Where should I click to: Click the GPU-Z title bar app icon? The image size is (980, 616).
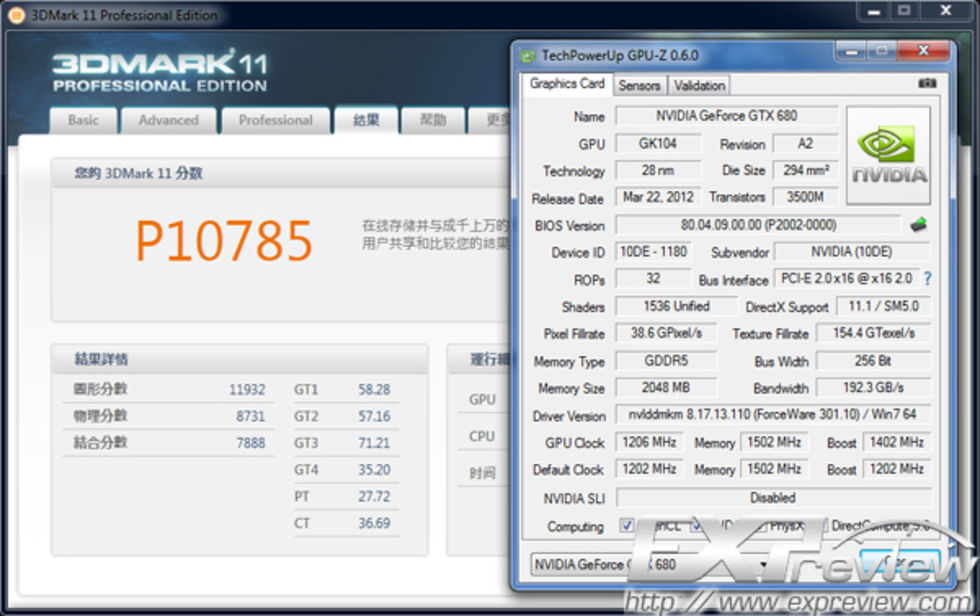[528, 56]
